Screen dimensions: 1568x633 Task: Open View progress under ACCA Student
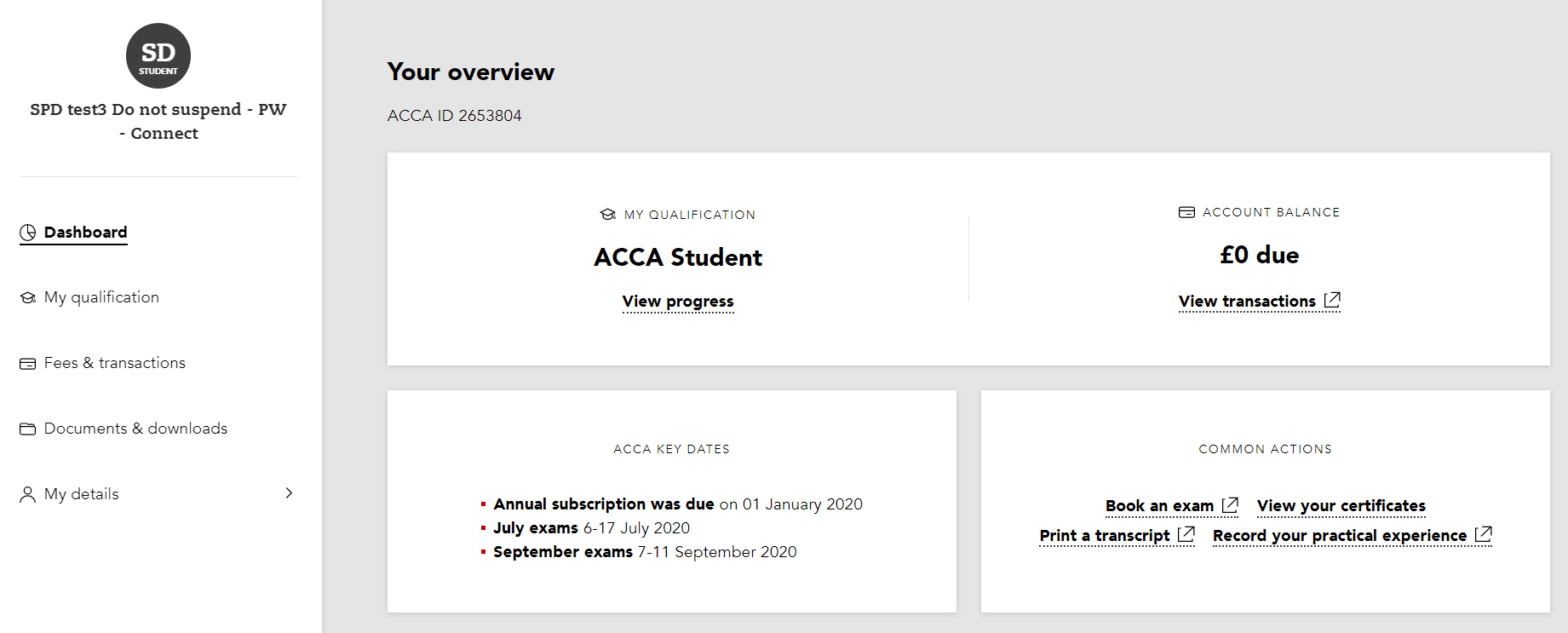pos(677,301)
